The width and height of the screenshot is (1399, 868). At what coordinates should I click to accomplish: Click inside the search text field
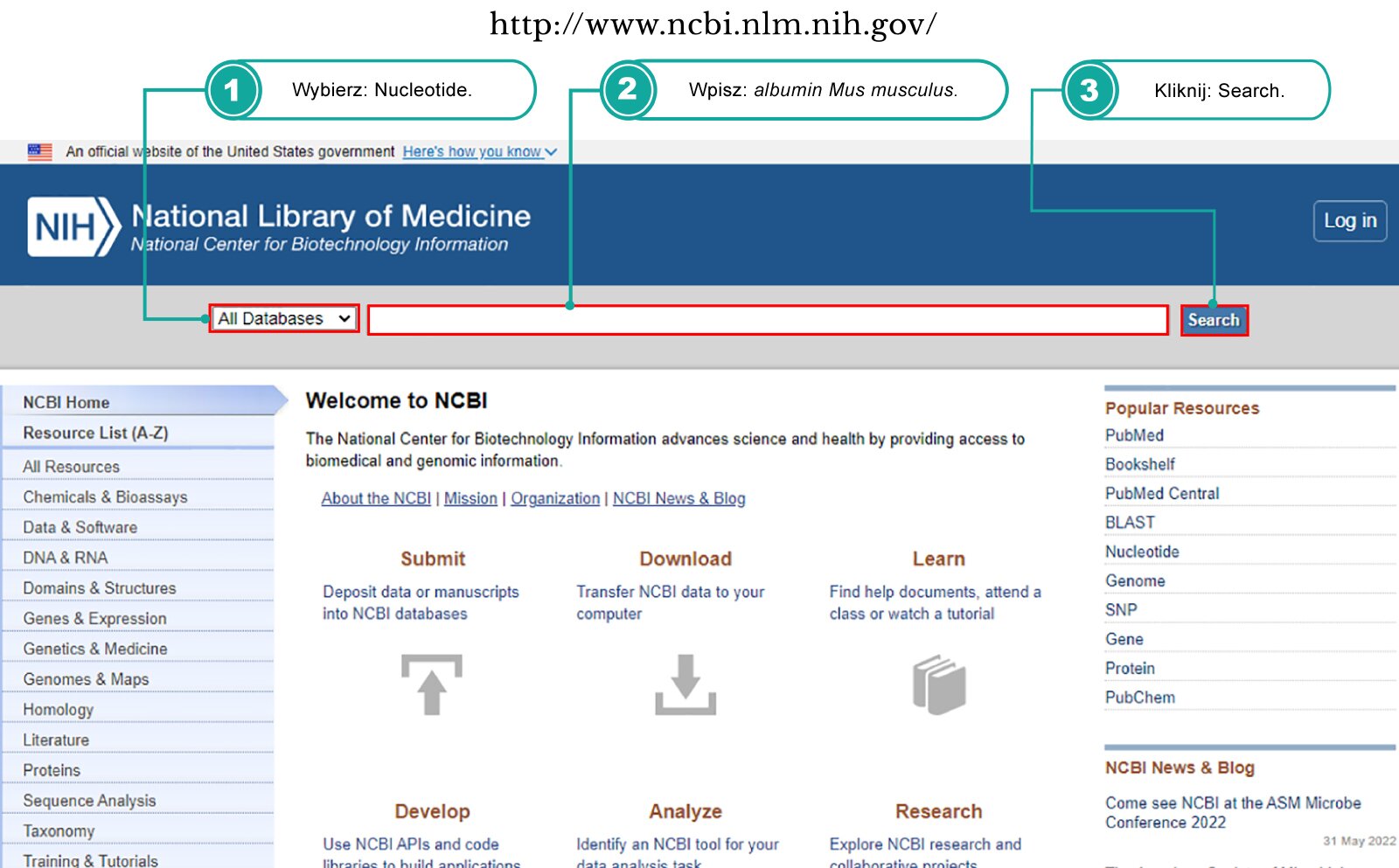point(768,320)
